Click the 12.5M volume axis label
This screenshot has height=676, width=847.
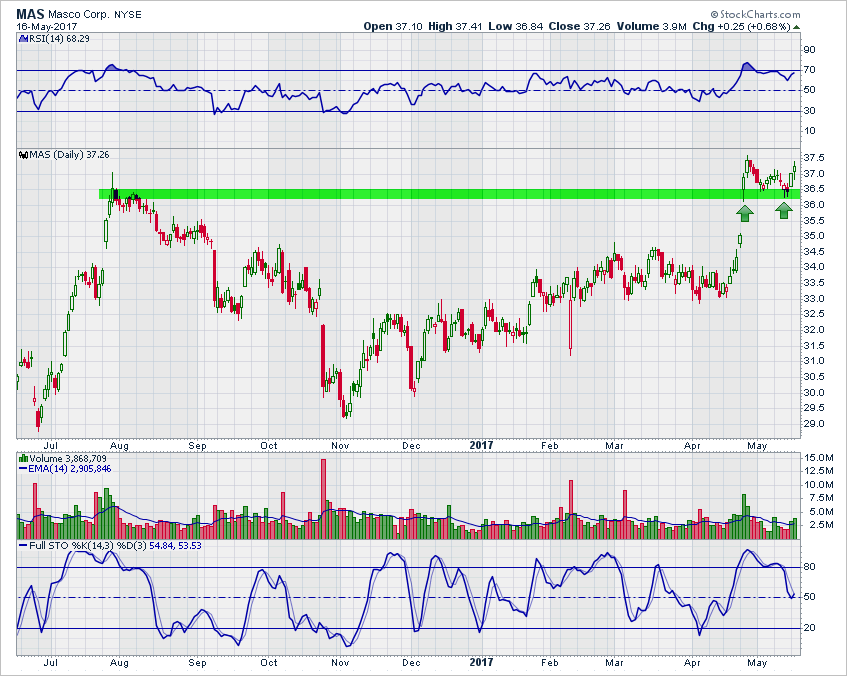click(x=818, y=472)
